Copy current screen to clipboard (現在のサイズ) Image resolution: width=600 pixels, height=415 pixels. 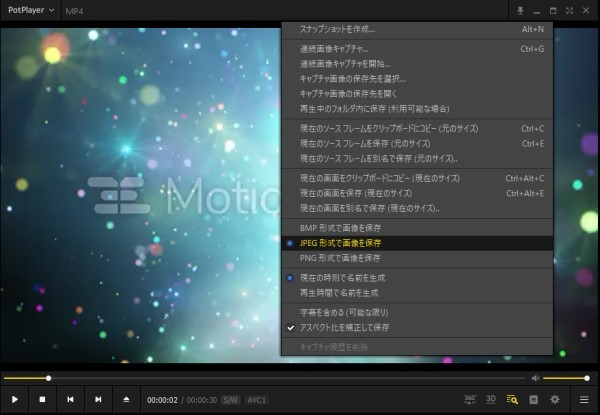417,178
